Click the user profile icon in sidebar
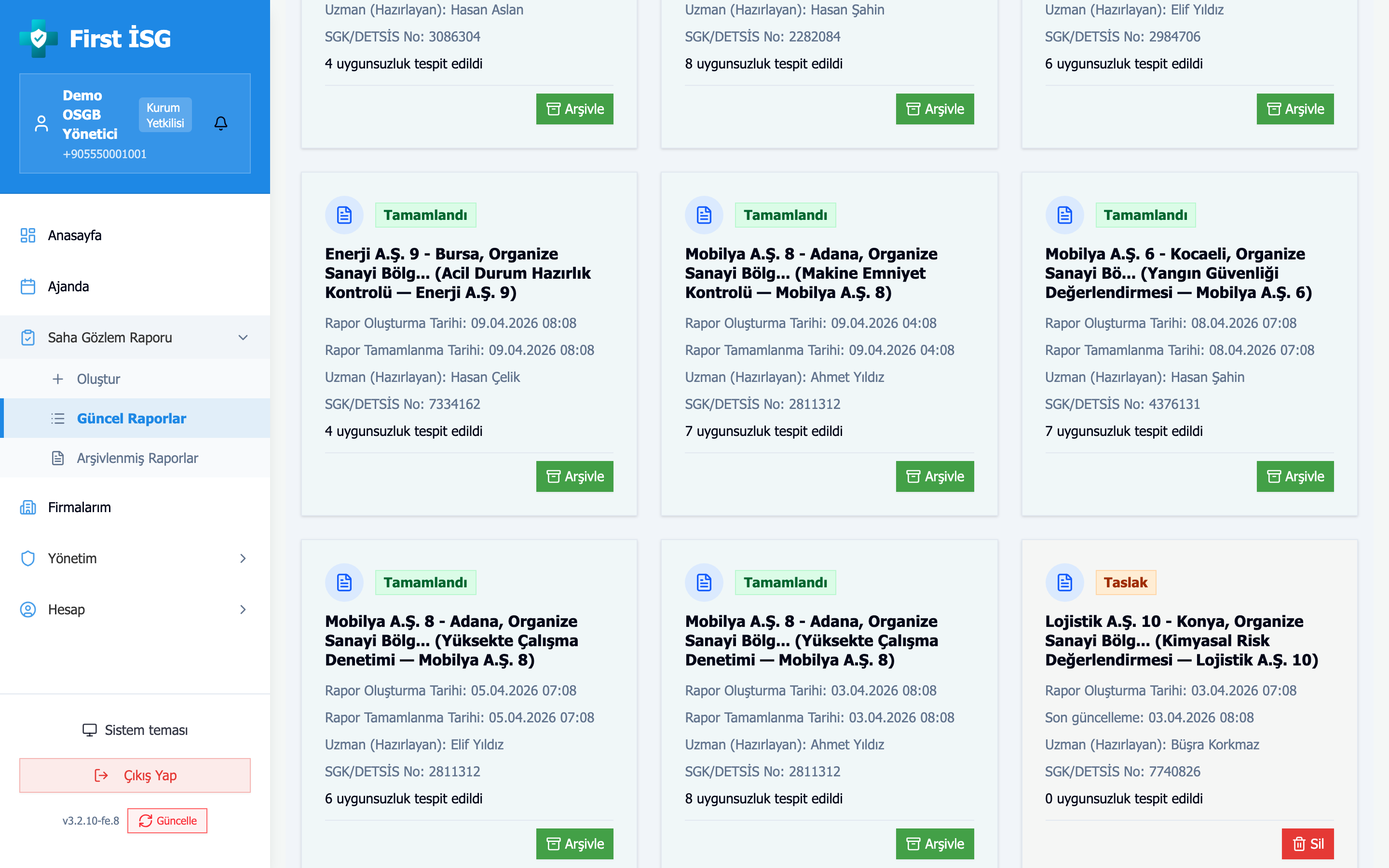Image resolution: width=1389 pixels, height=868 pixels. pos(41,123)
